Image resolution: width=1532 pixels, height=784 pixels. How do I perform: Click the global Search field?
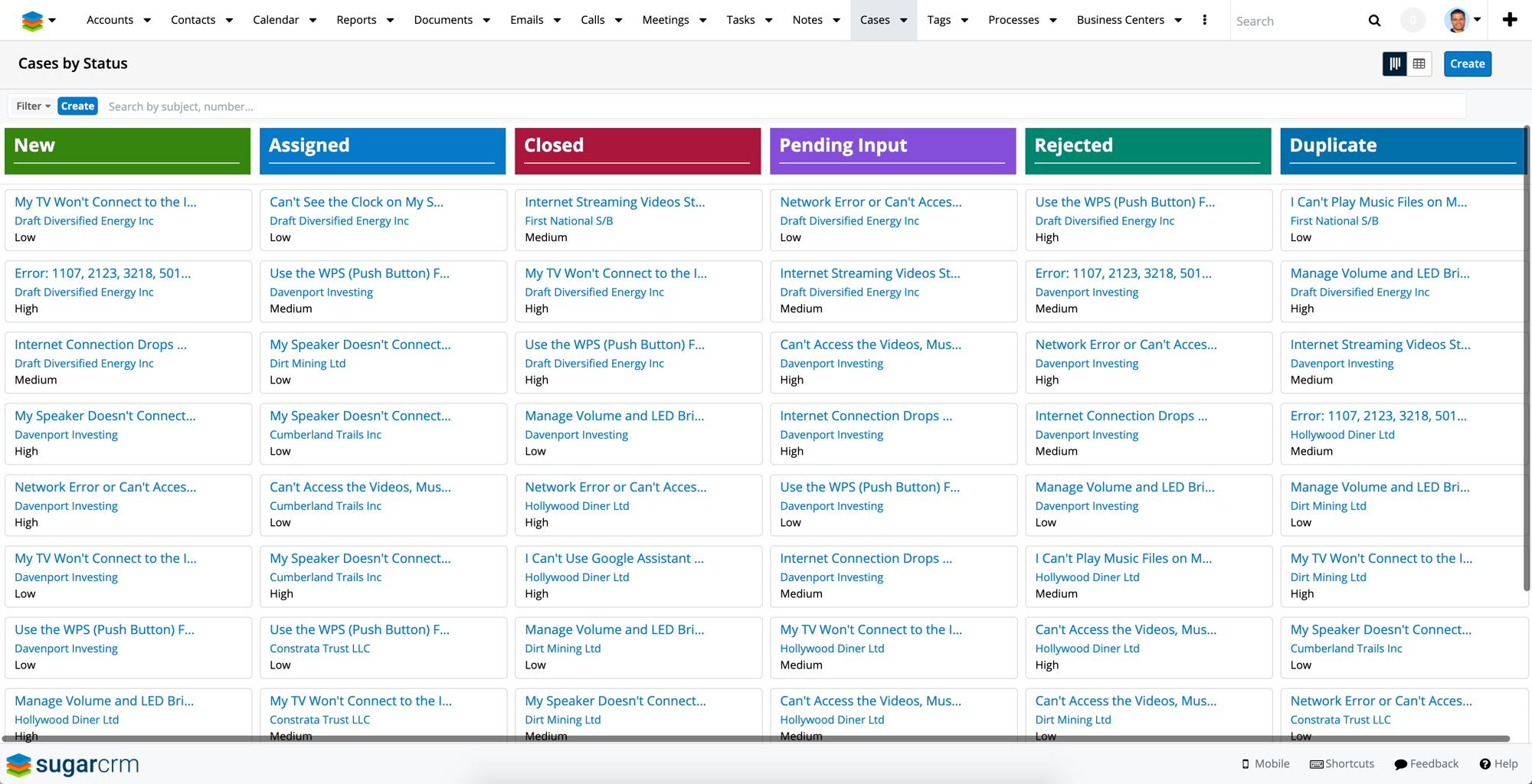[1298, 21]
